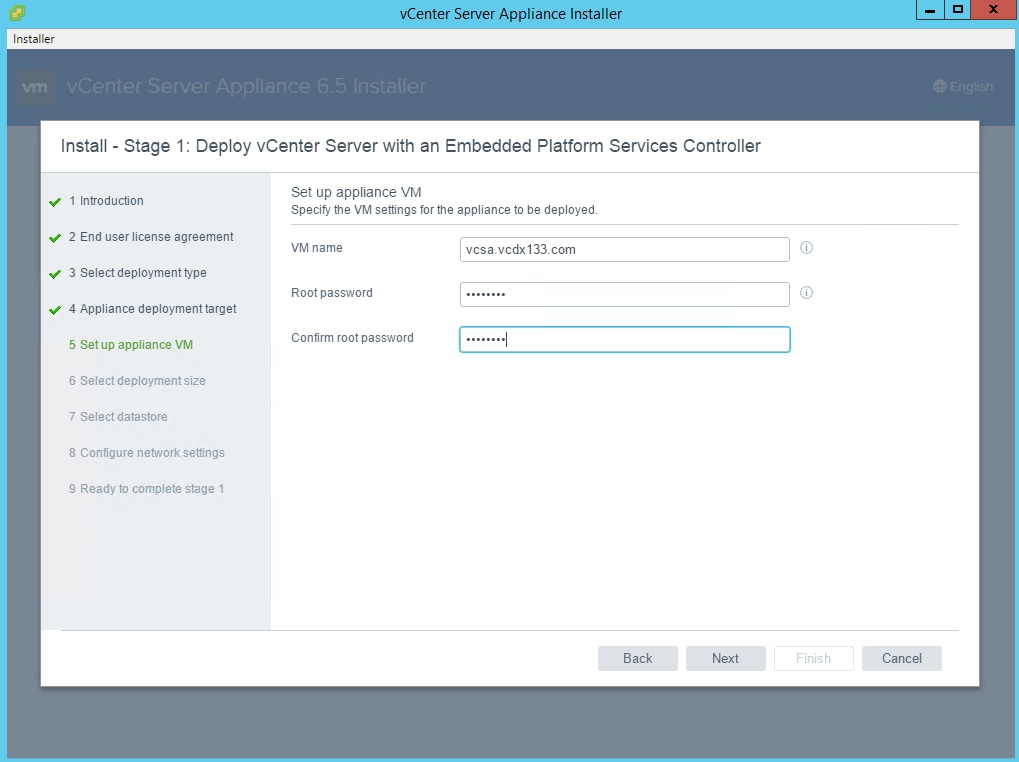
Task: Click step 8 Configure network settings
Action: tap(152, 453)
